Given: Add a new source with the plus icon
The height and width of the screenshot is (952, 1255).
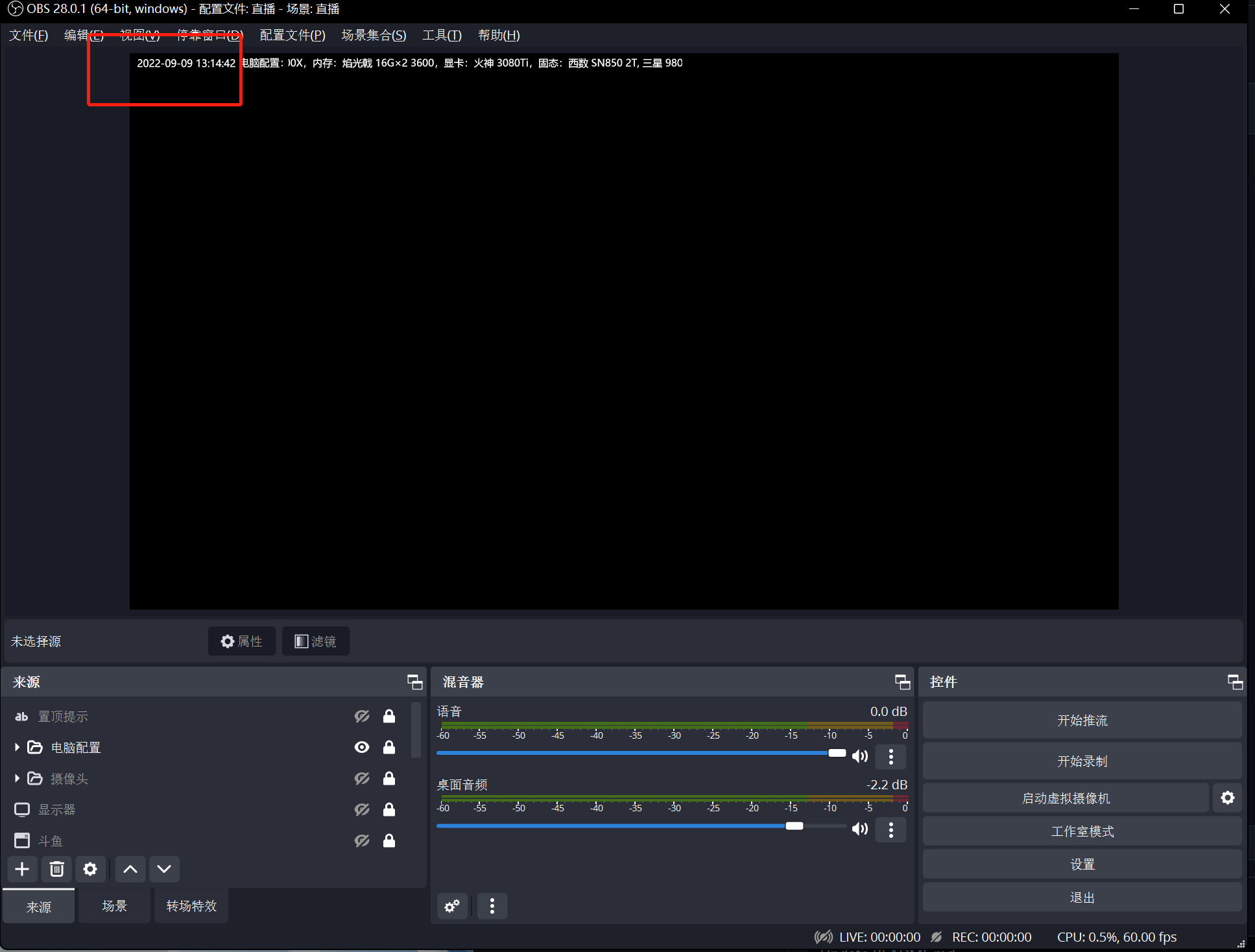Looking at the screenshot, I should (x=22, y=869).
